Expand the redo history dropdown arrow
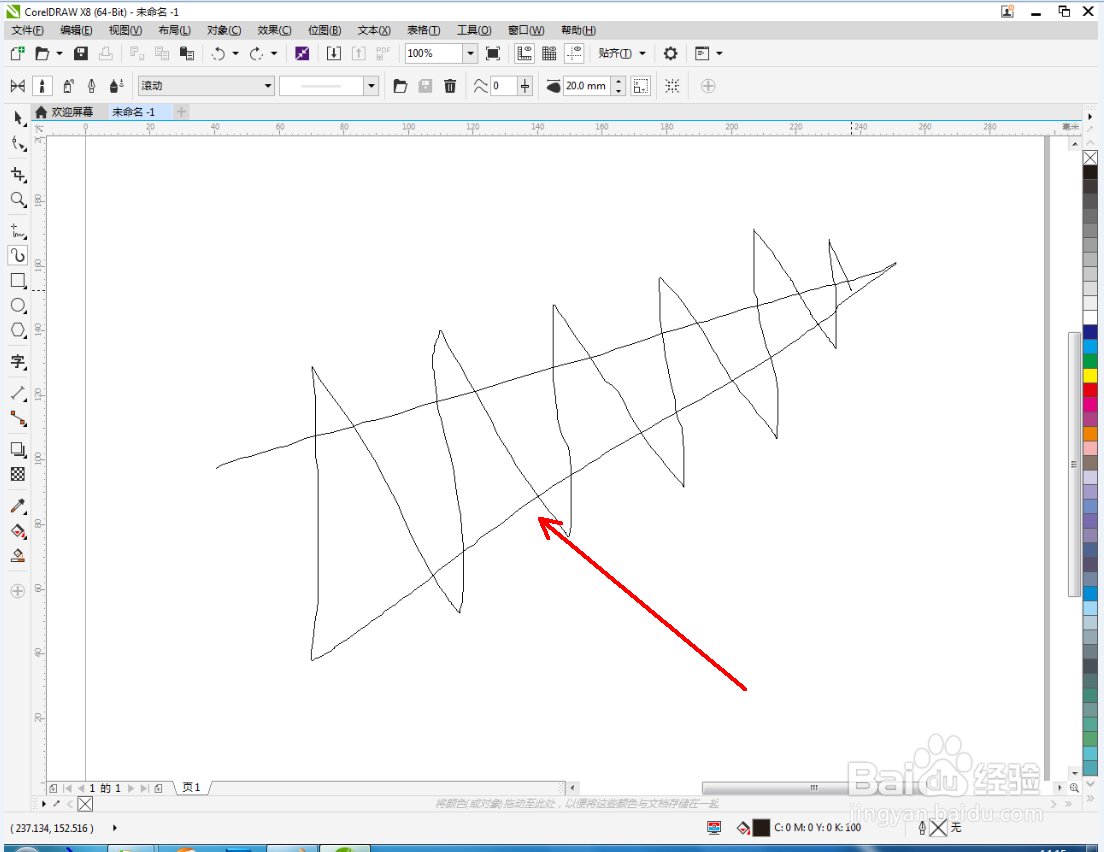Viewport: 1104px width, 852px height. (x=274, y=54)
